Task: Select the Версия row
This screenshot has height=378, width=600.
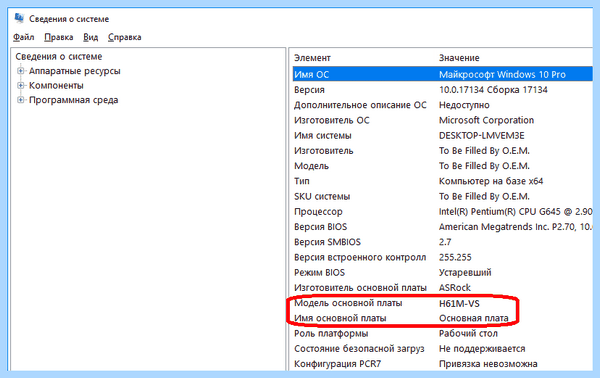Action: point(443,90)
